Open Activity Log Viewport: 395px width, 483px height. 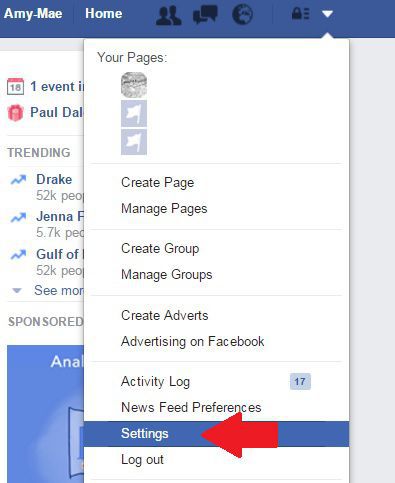(x=155, y=381)
